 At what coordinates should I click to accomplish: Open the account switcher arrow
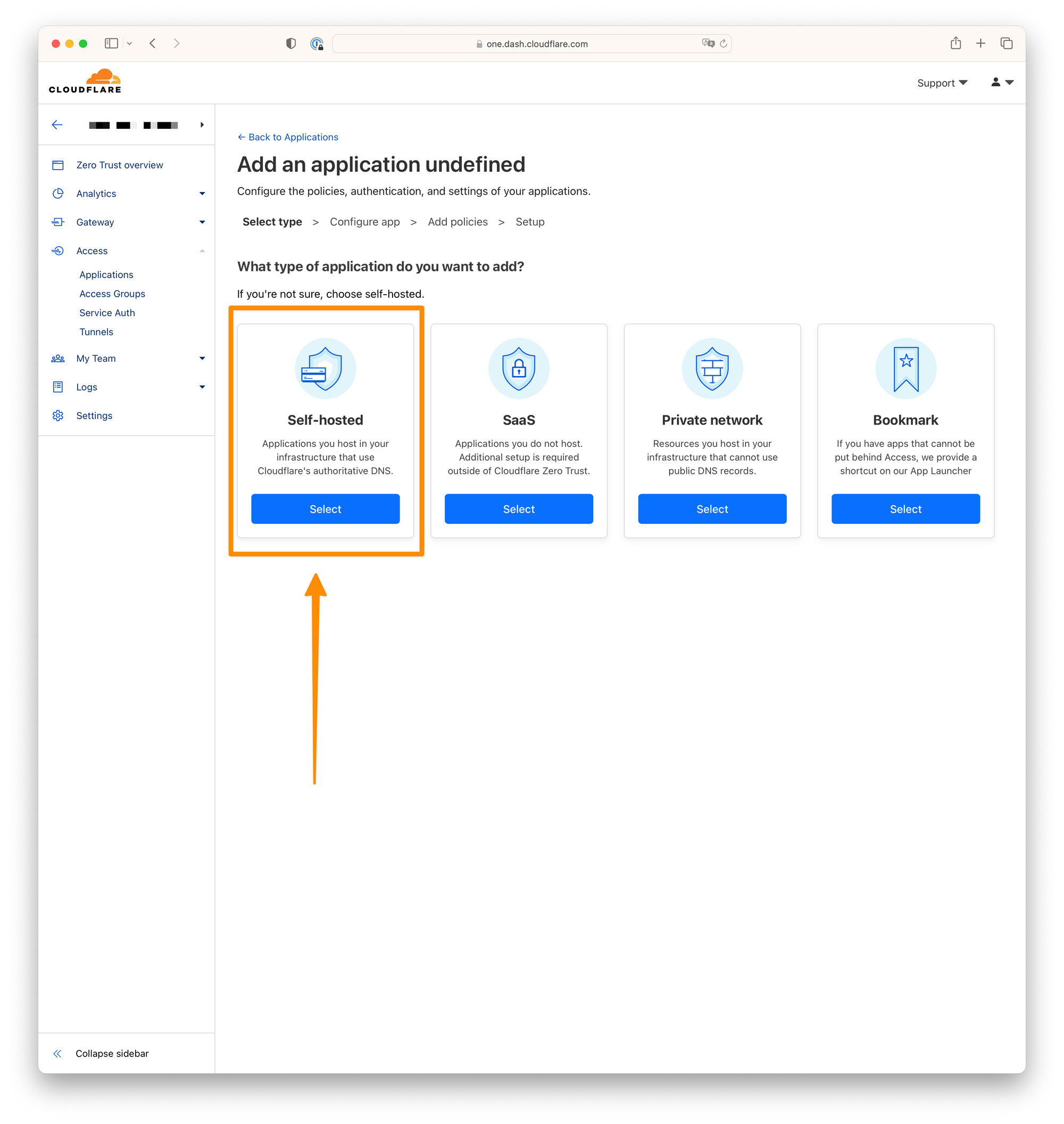(x=202, y=125)
